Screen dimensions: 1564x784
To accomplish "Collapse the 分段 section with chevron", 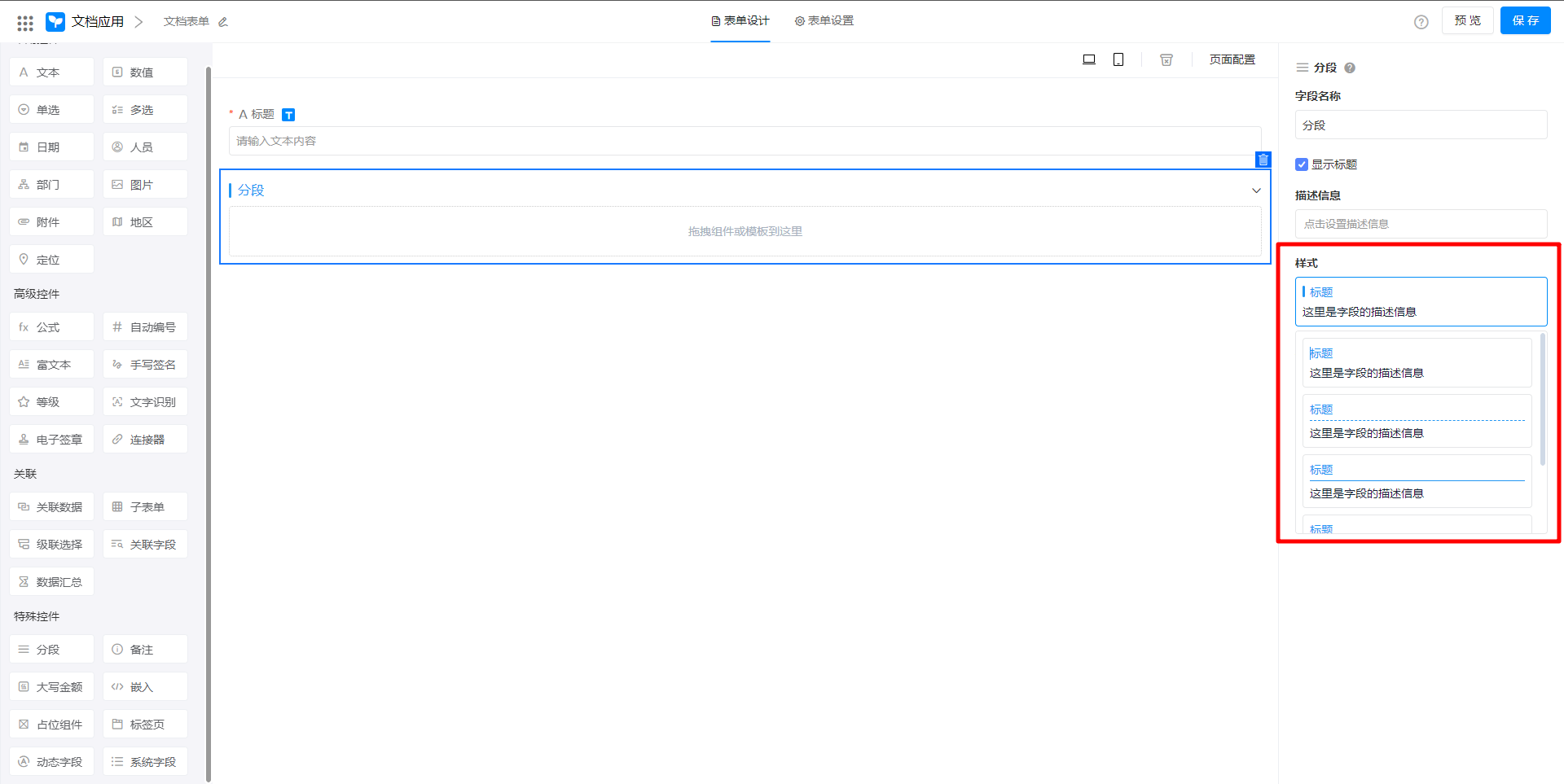I will (1256, 191).
